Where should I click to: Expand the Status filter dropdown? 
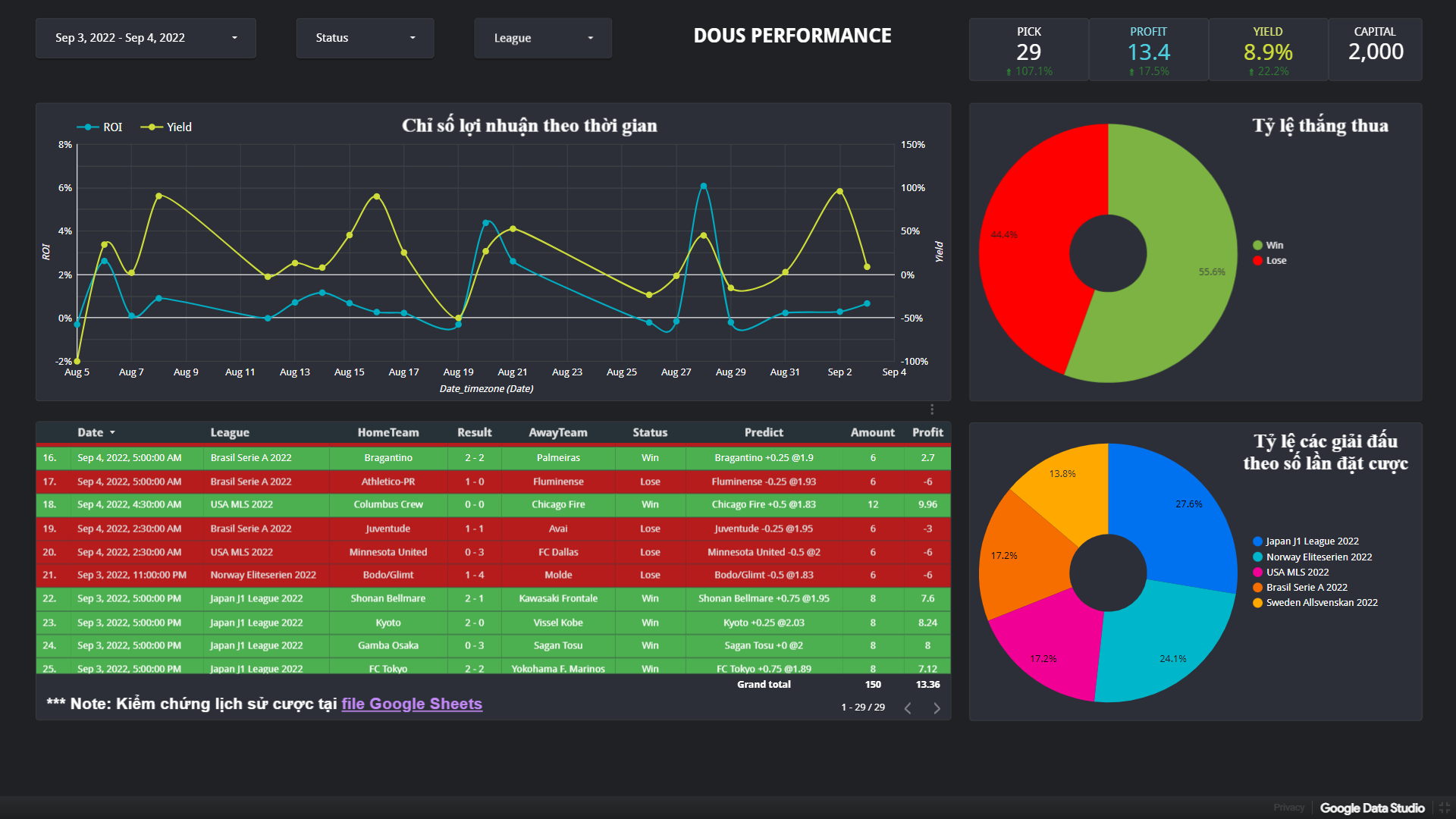(x=365, y=38)
